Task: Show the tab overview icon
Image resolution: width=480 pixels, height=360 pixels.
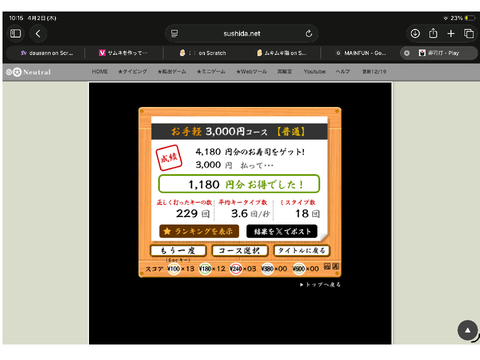Action: click(x=469, y=34)
